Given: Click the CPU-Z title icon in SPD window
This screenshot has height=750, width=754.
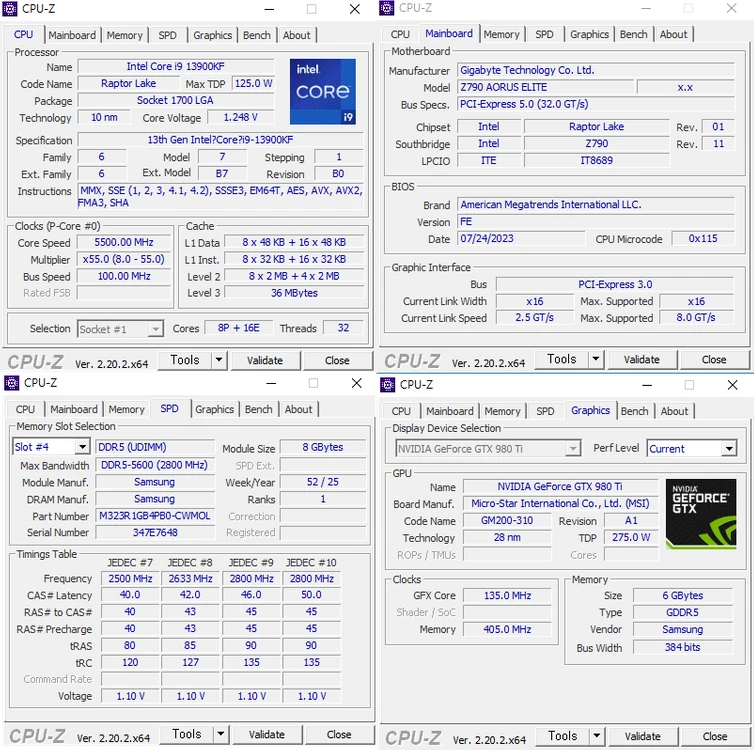Looking at the screenshot, I should point(12,383).
